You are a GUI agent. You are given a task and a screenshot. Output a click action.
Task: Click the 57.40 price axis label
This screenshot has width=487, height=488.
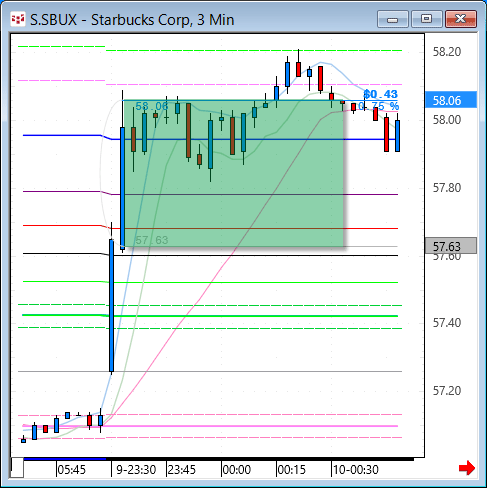[447, 323]
